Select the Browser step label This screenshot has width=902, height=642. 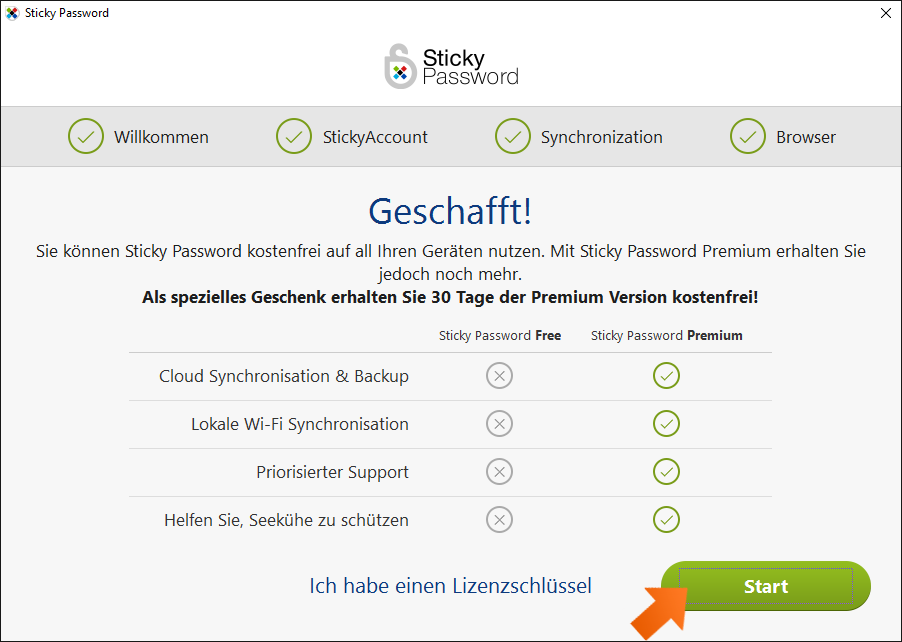point(806,137)
